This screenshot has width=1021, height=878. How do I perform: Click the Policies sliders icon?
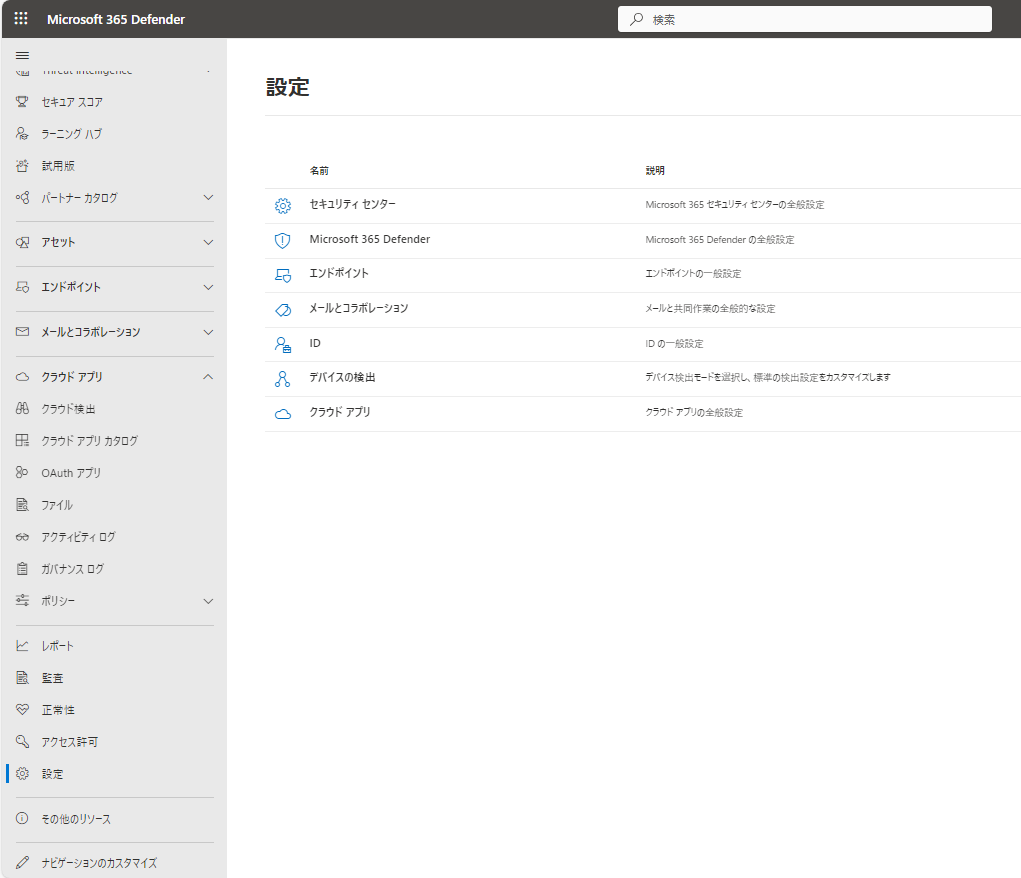22,601
